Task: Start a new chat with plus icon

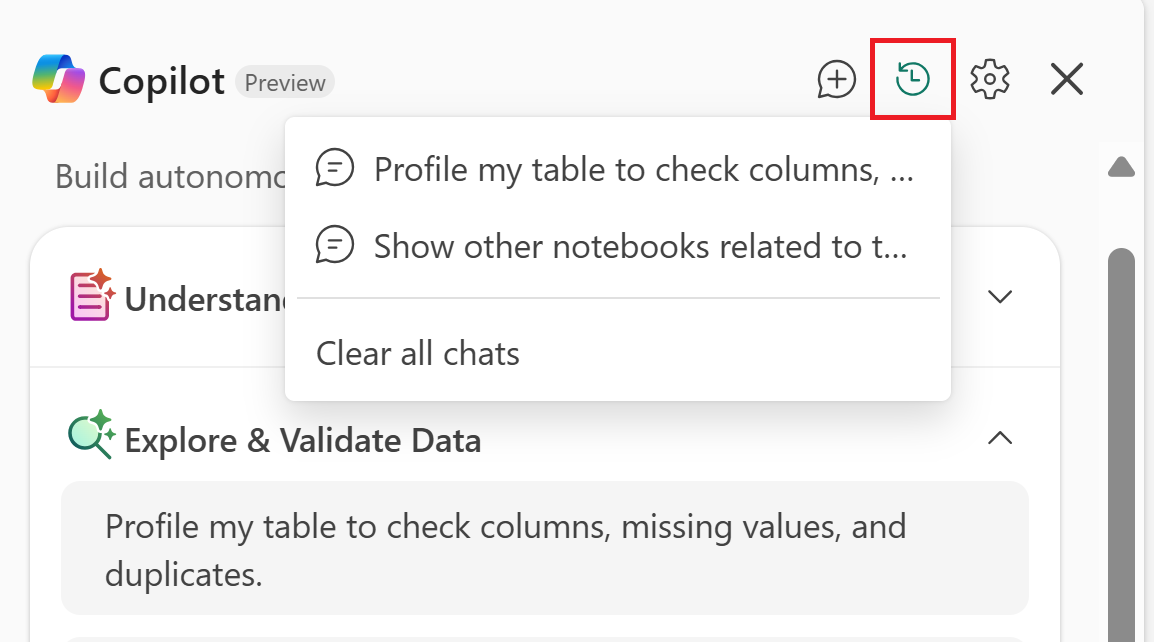Action: tap(837, 79)
